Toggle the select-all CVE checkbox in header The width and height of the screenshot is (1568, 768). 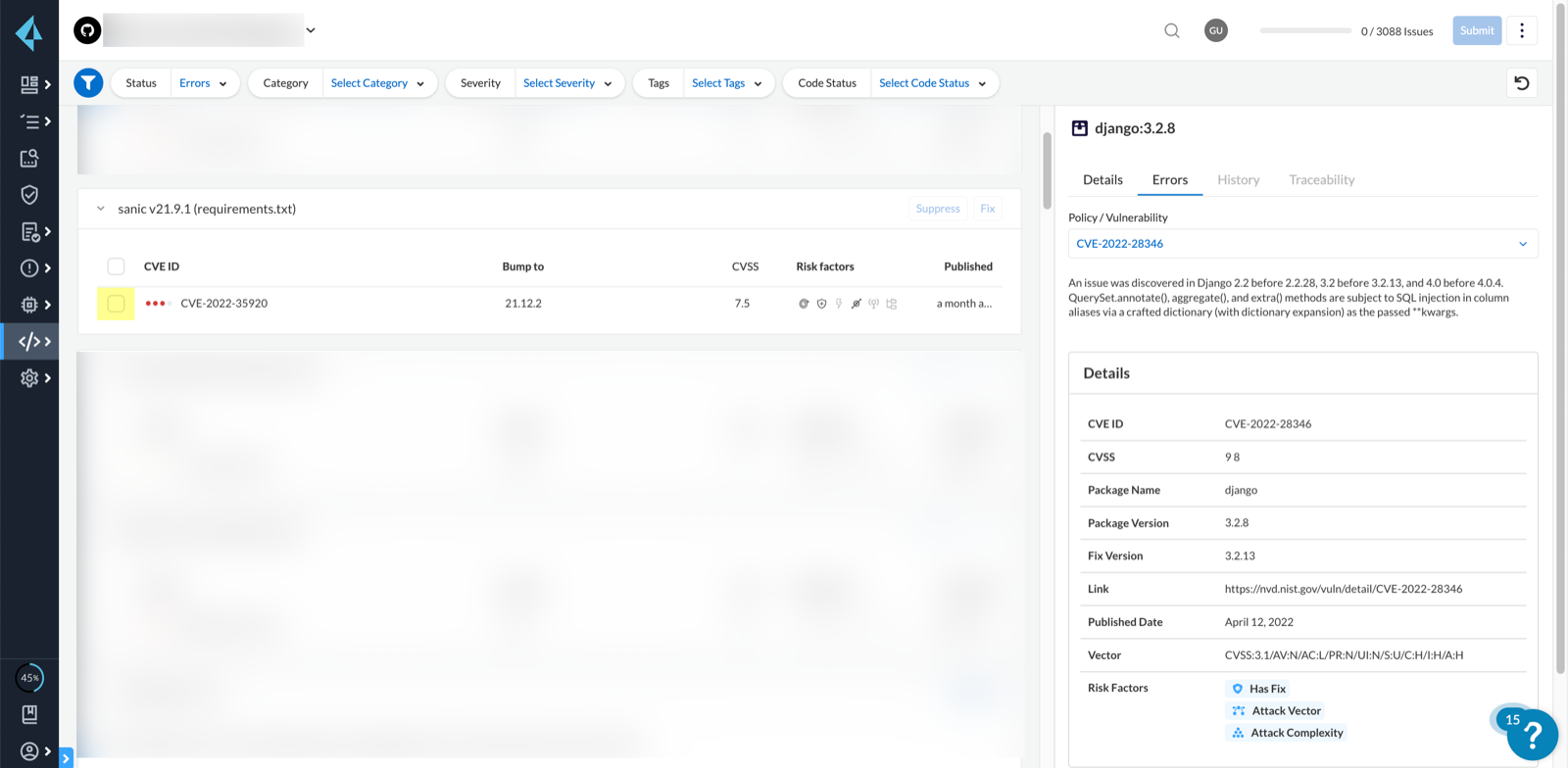(x=116, y=266)
